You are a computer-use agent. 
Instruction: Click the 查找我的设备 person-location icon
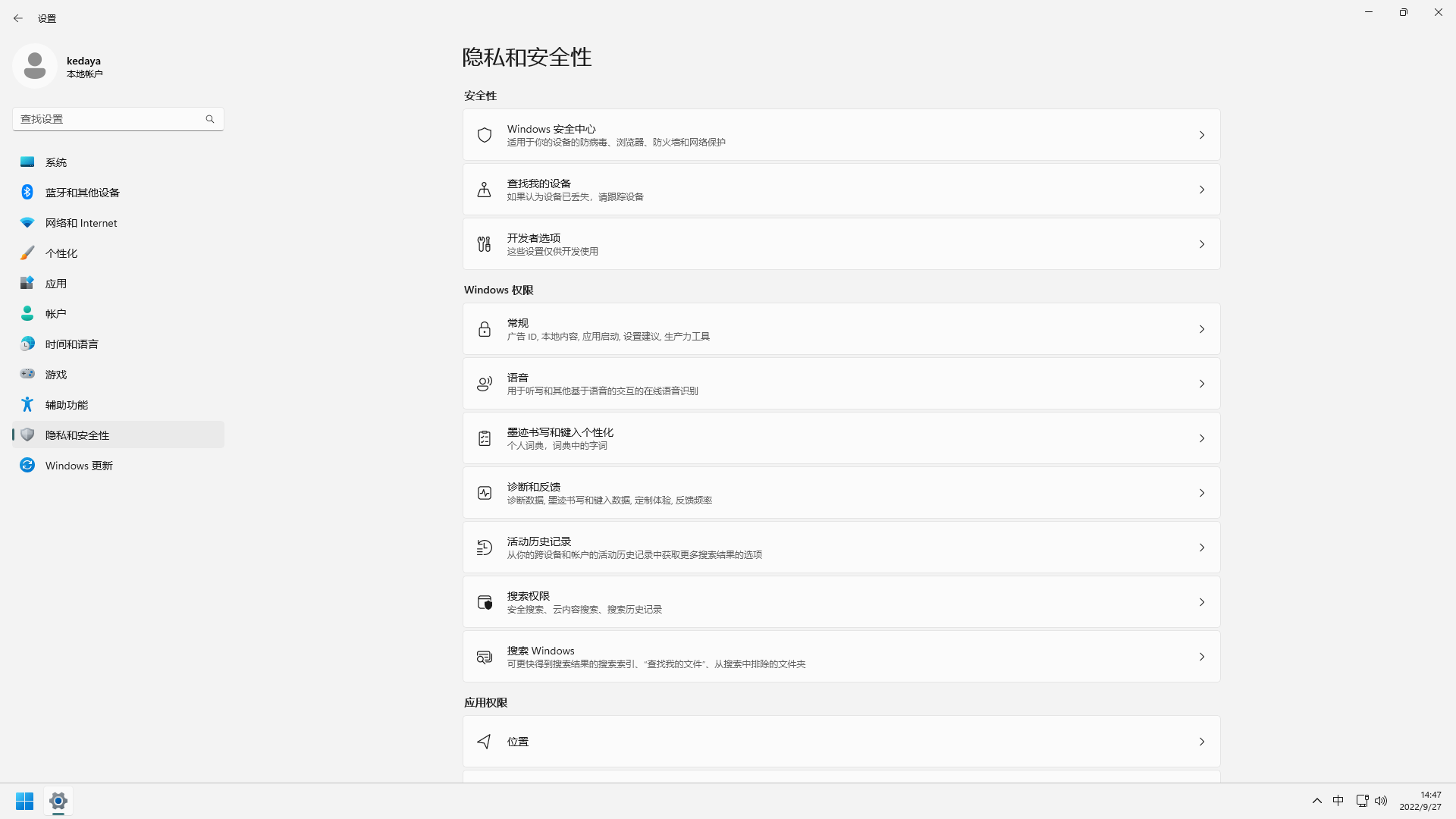click(485, 190)
